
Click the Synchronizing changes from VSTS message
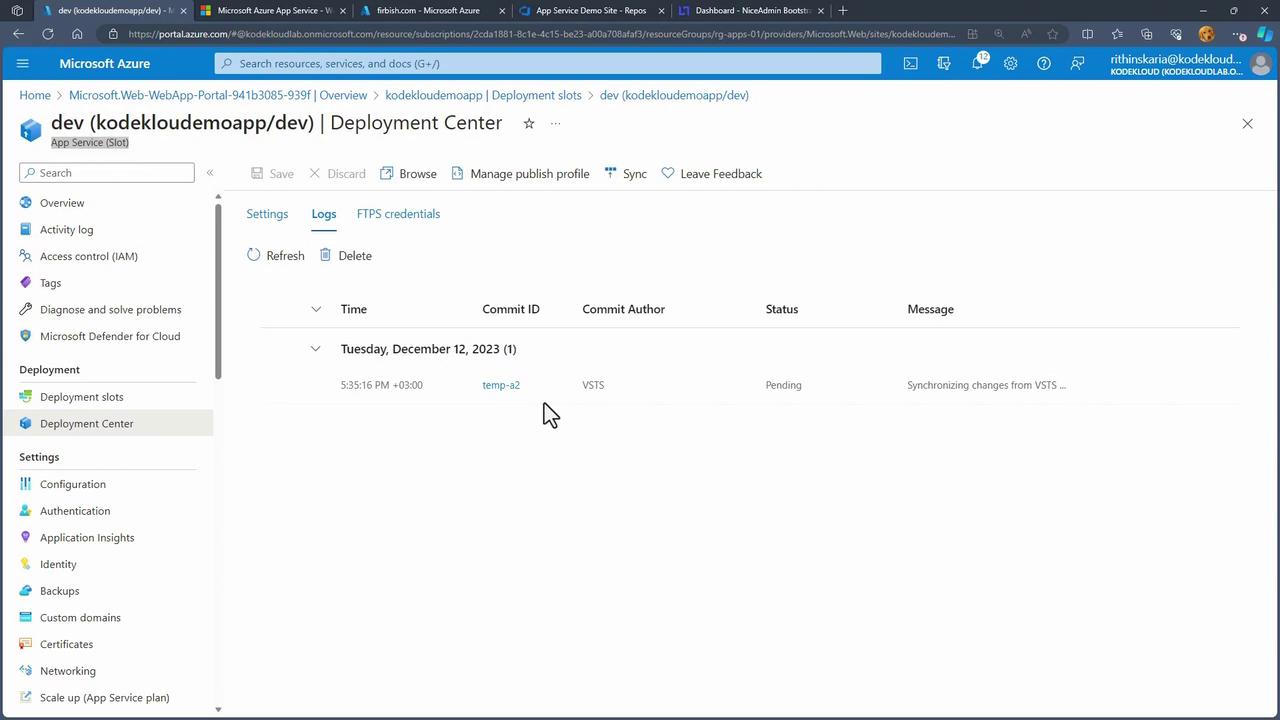[986, 385]
